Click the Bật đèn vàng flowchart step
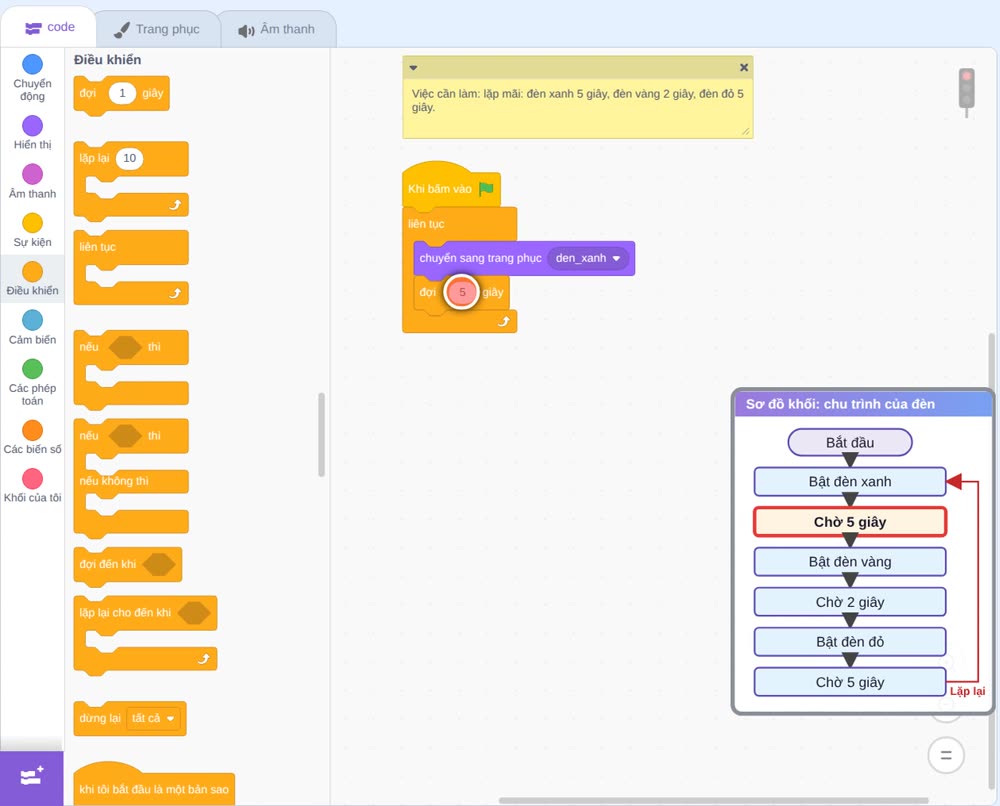This screenshot has height=806, width=1000. click(x=849, y=562)
